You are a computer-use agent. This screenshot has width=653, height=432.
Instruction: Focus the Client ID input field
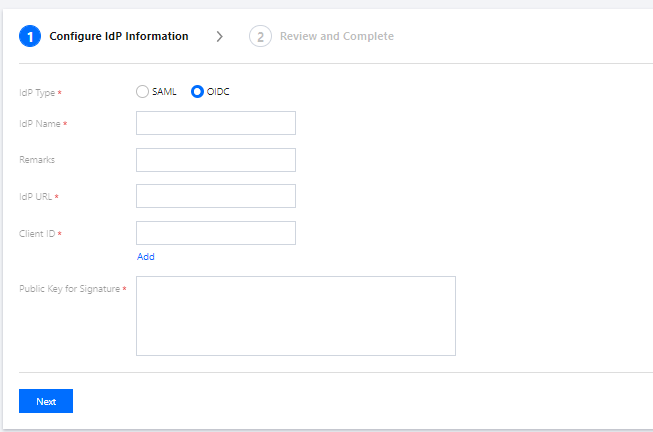216,233
